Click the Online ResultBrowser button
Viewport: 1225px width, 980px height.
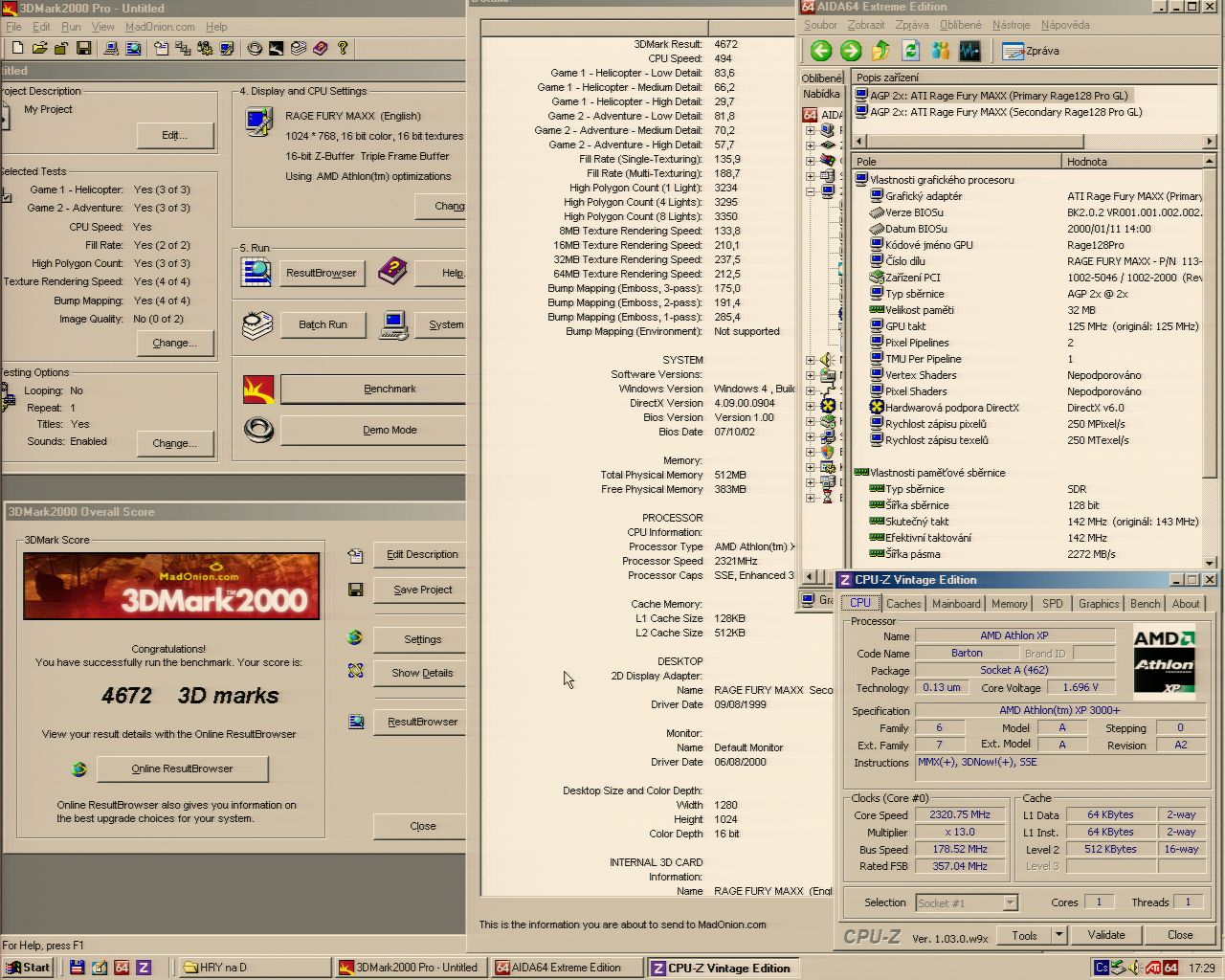[182, 768]
